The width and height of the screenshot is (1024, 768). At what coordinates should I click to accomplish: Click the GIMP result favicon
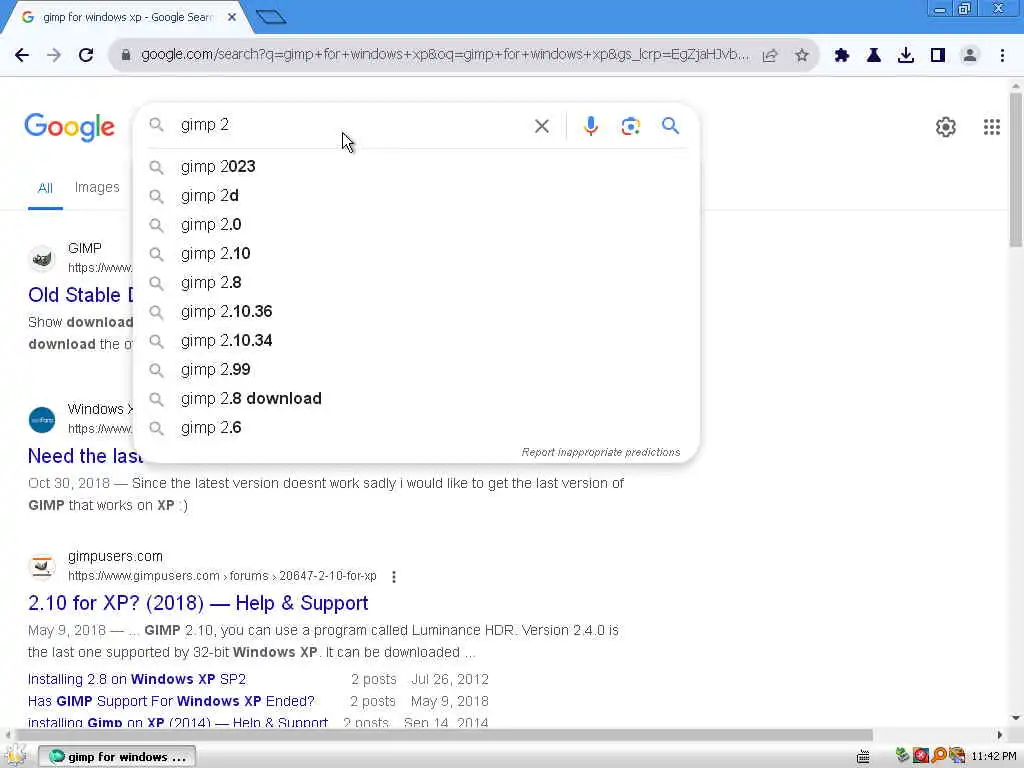tap(42, 259)
